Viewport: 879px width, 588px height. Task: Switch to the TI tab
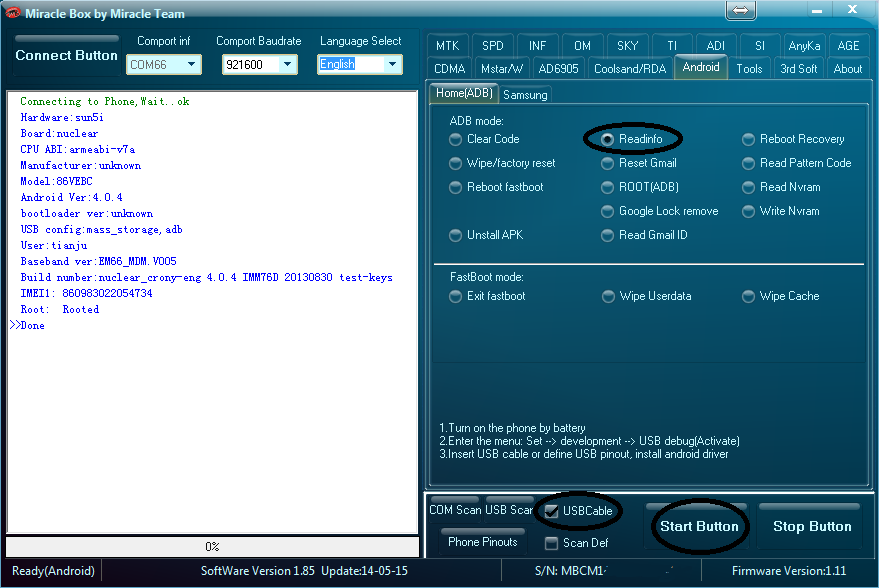672,46
